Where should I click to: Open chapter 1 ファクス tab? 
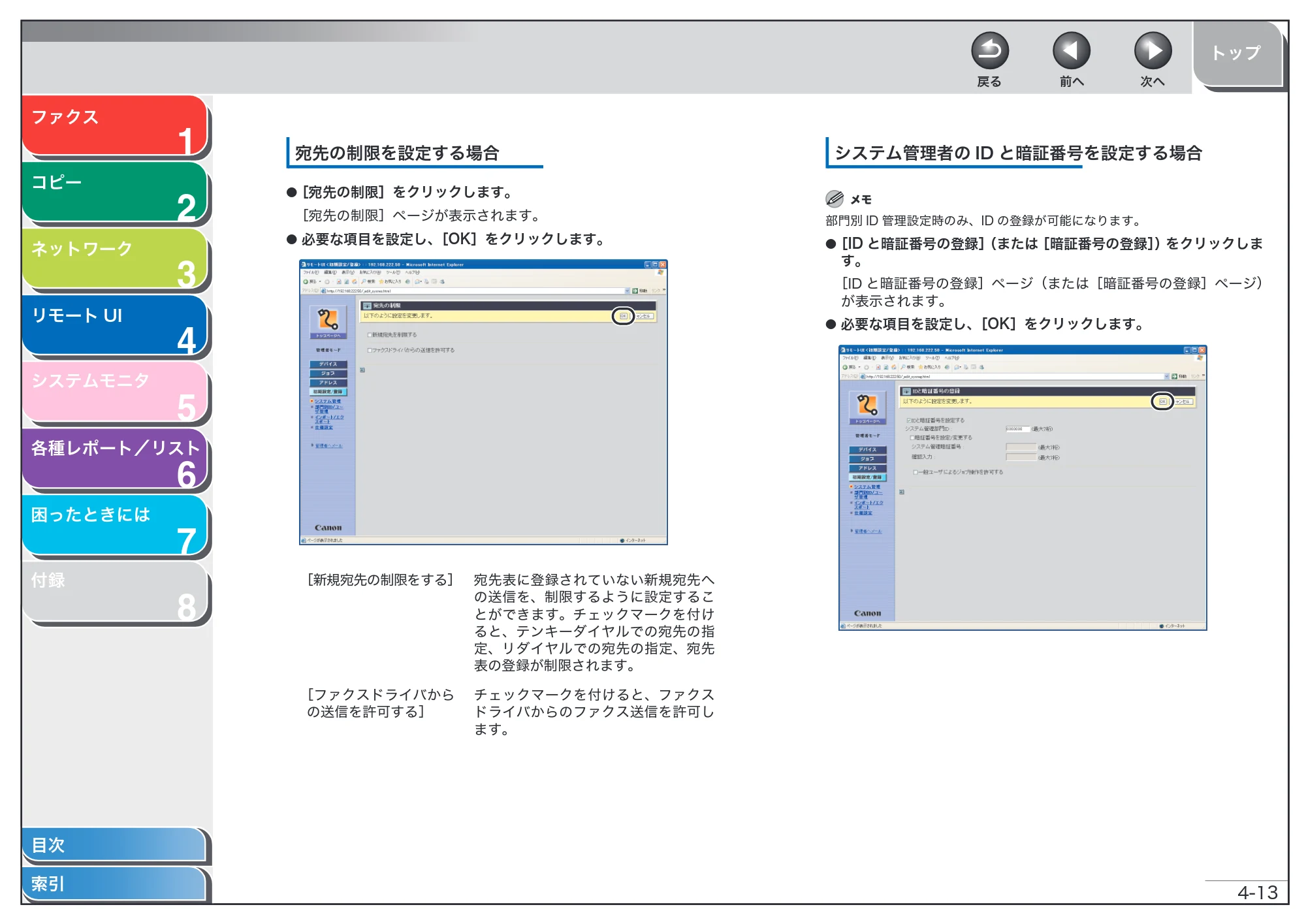click(114, 126)
